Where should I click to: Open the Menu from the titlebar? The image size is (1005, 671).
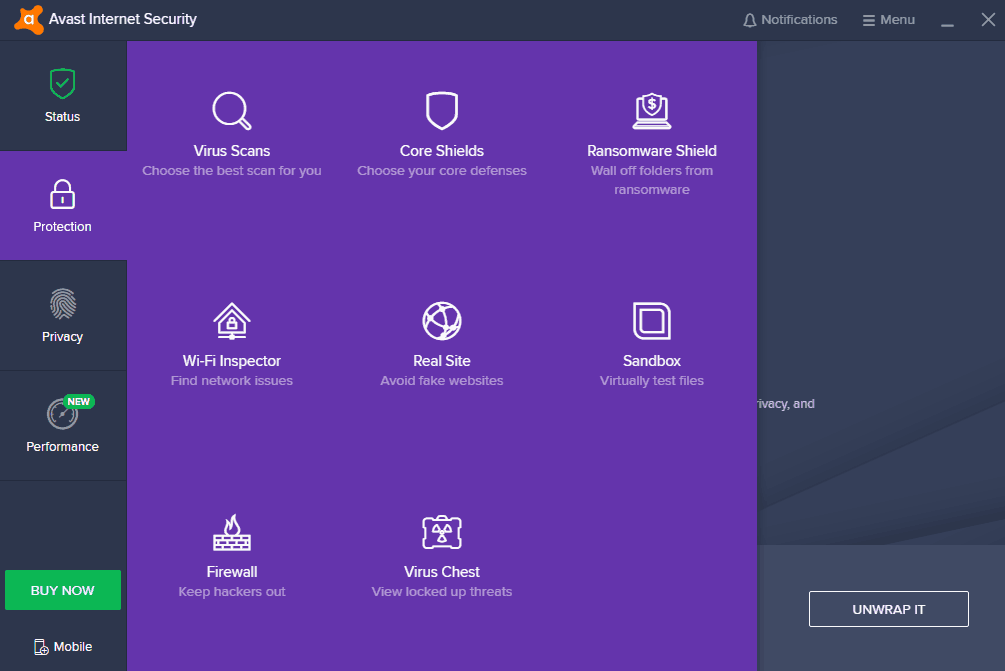pos(888,19)
